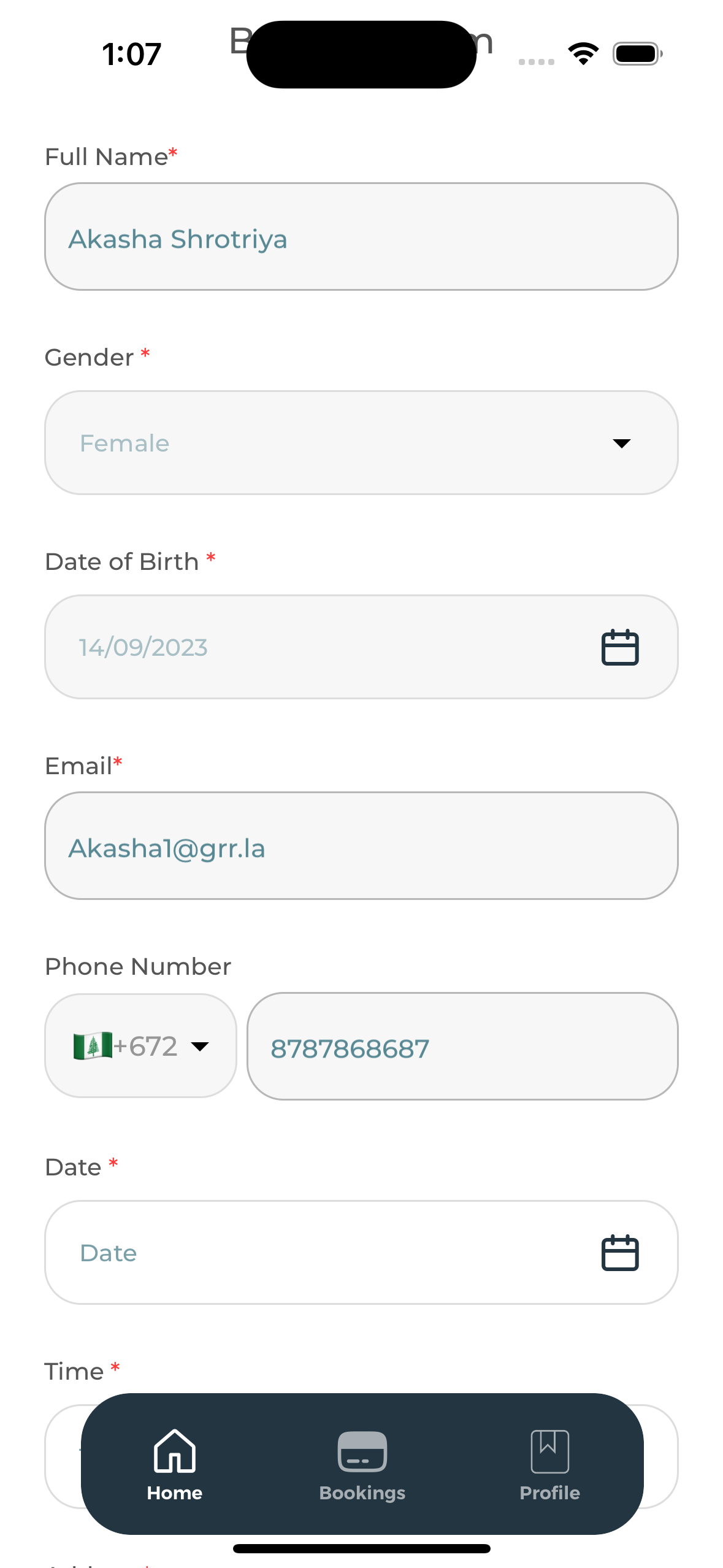Tap the Profile bookmark icon
723x1568 pixels.
click(549, 1451)
